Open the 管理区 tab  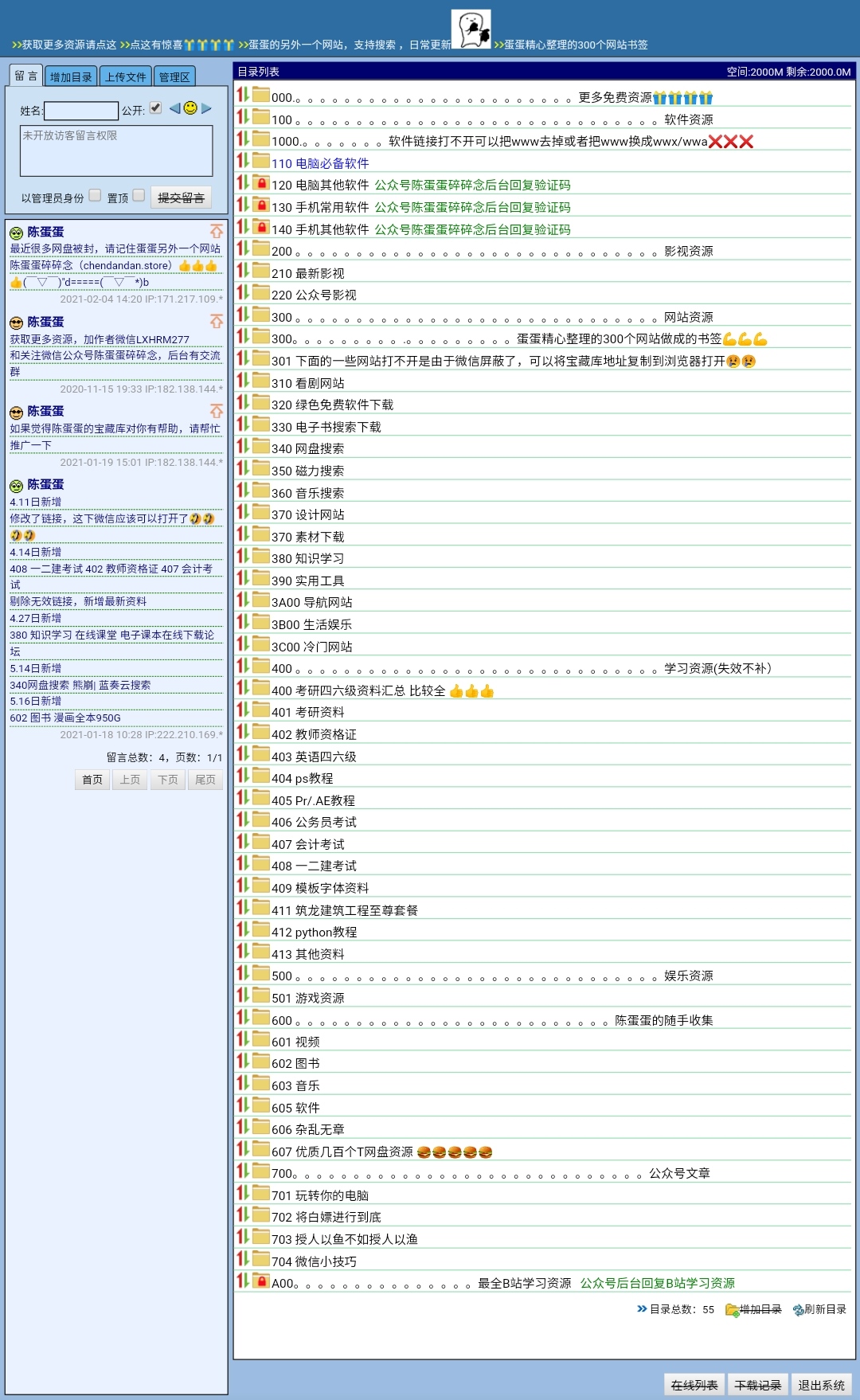(x=174, y=77)
